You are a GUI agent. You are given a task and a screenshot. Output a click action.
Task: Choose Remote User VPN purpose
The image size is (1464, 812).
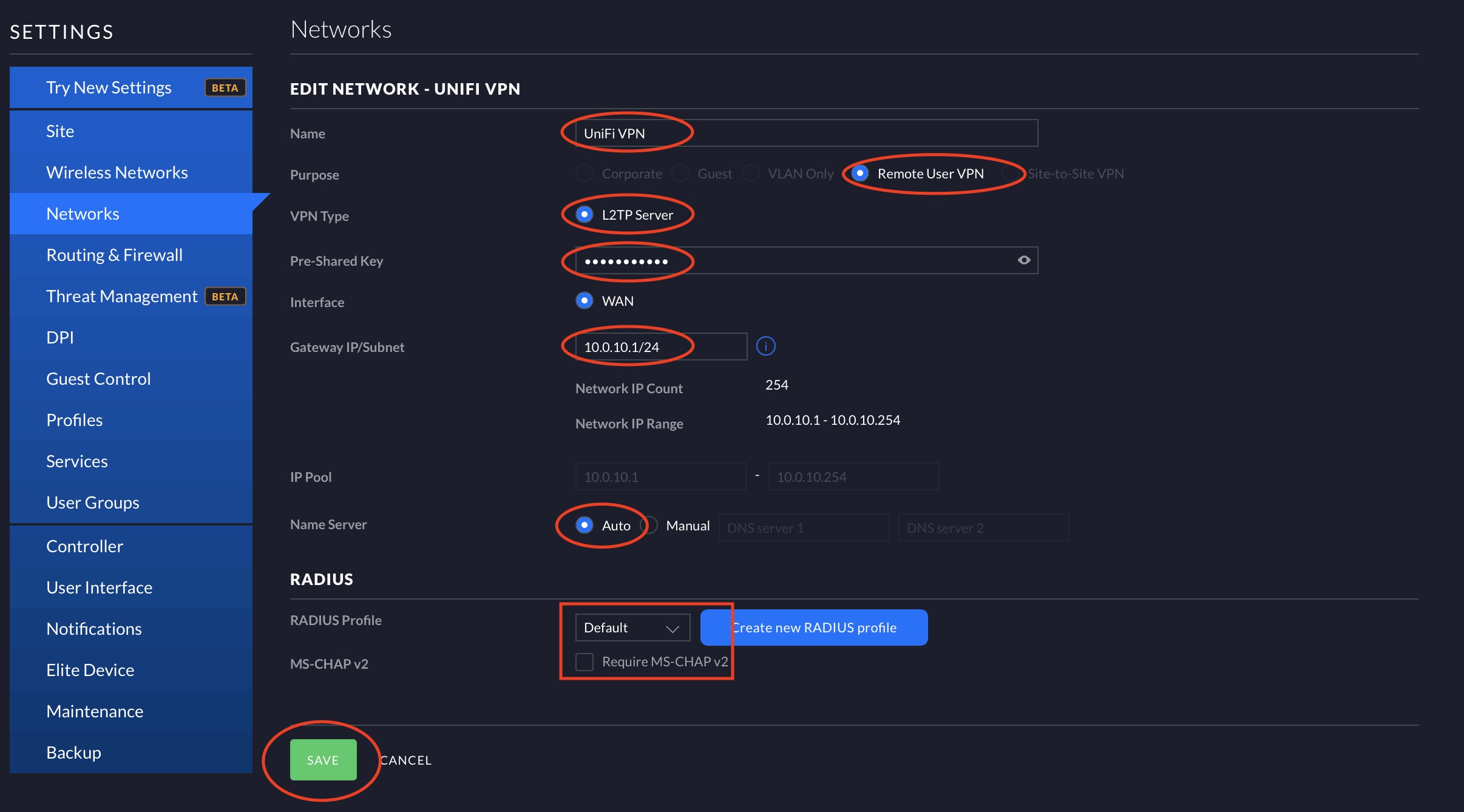pyautogui.click(x=860, y=174)
